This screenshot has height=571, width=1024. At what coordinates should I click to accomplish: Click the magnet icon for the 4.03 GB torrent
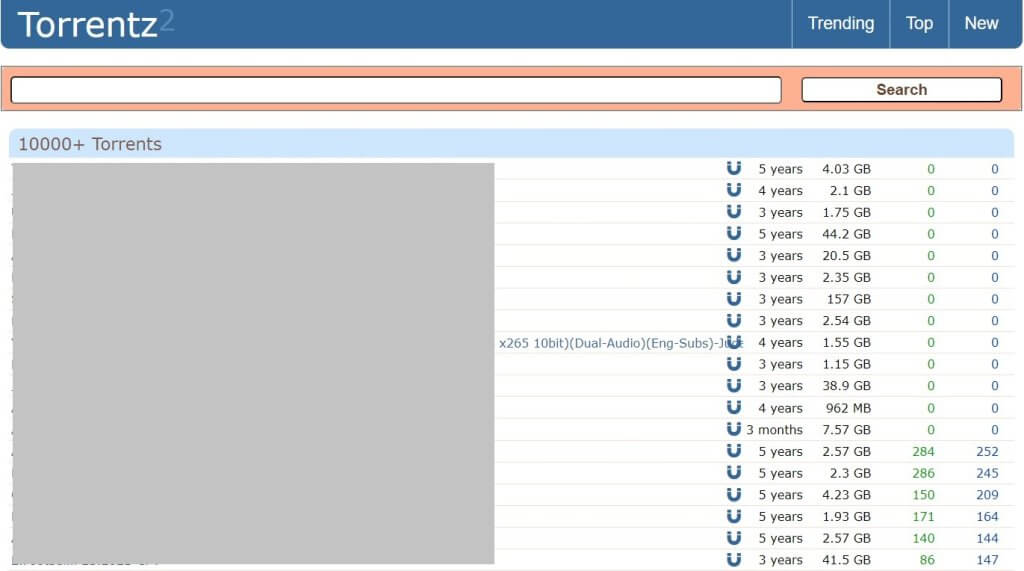(734, 169)
